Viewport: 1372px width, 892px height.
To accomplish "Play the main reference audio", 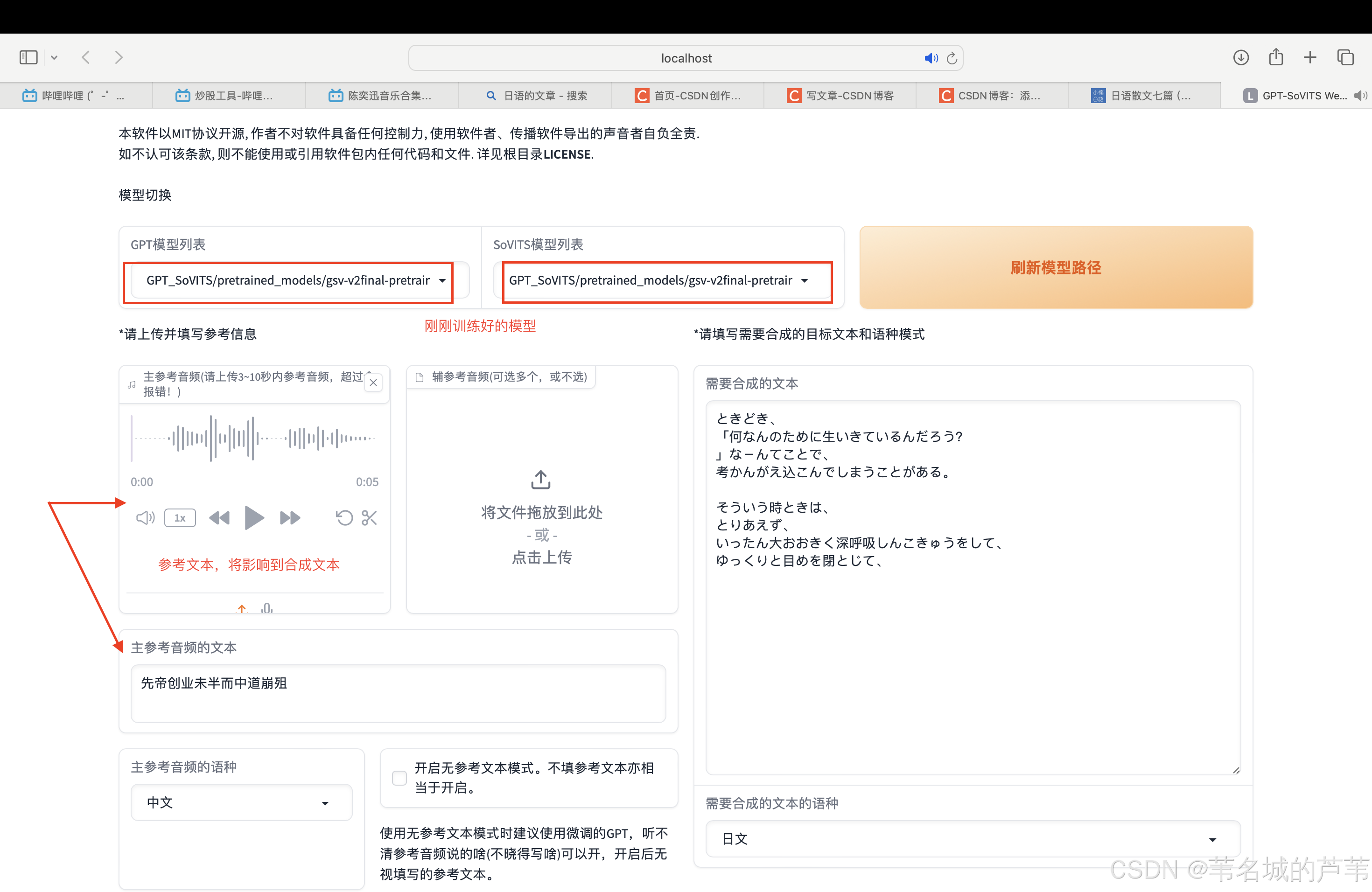I will tap(254, 517).
